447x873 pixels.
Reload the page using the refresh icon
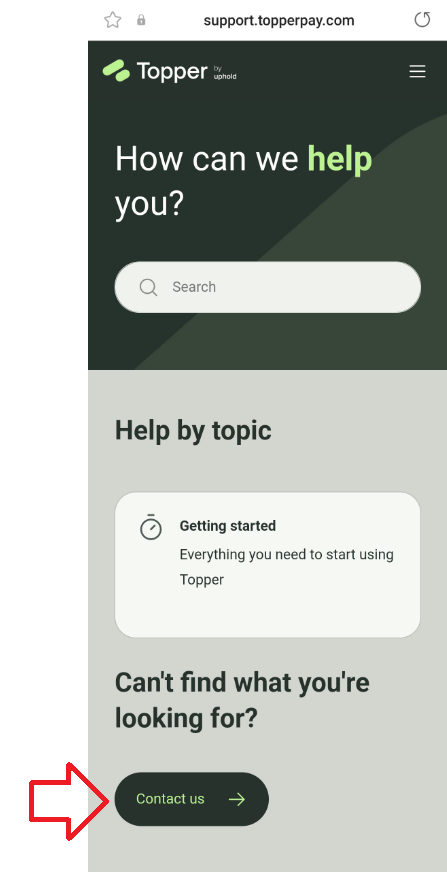pyautogui.click(x=423, y=21)
